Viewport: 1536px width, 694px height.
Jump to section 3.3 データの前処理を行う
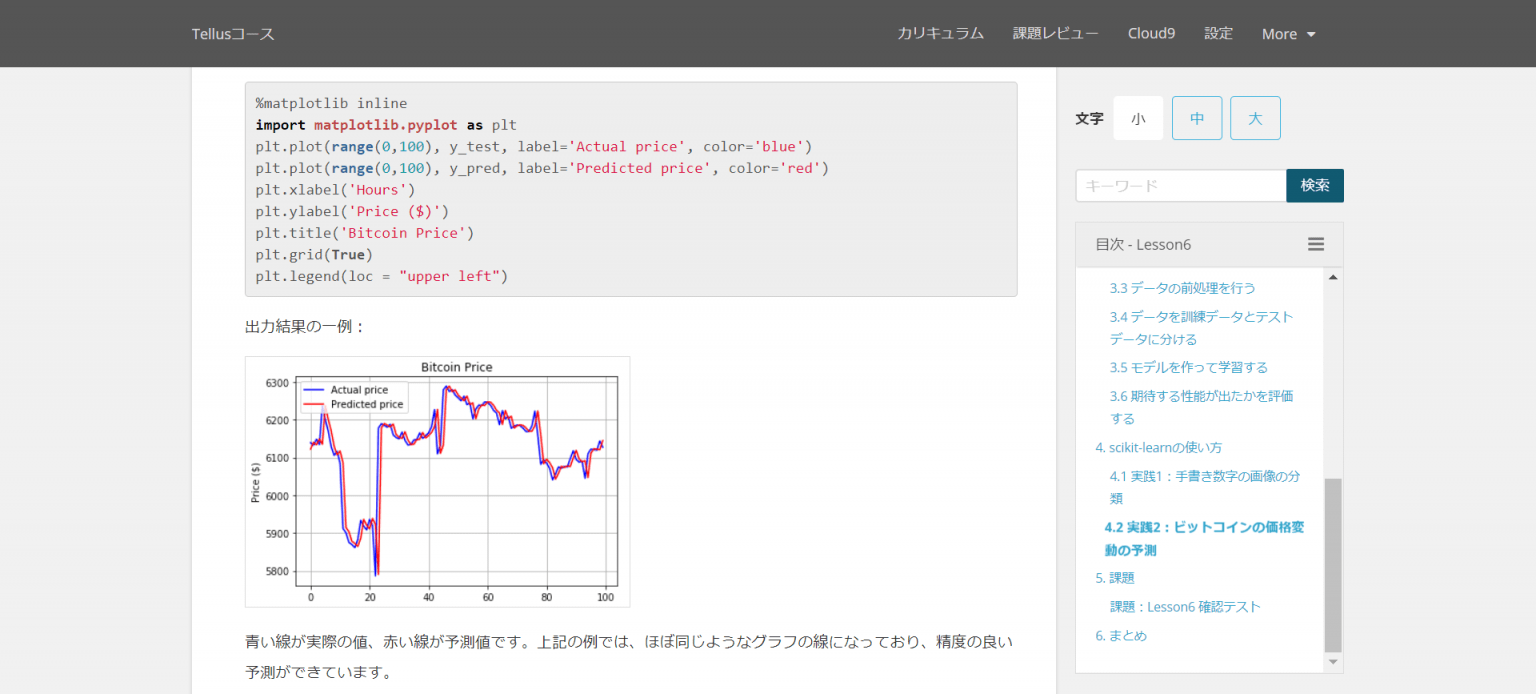pos(1182,288)
